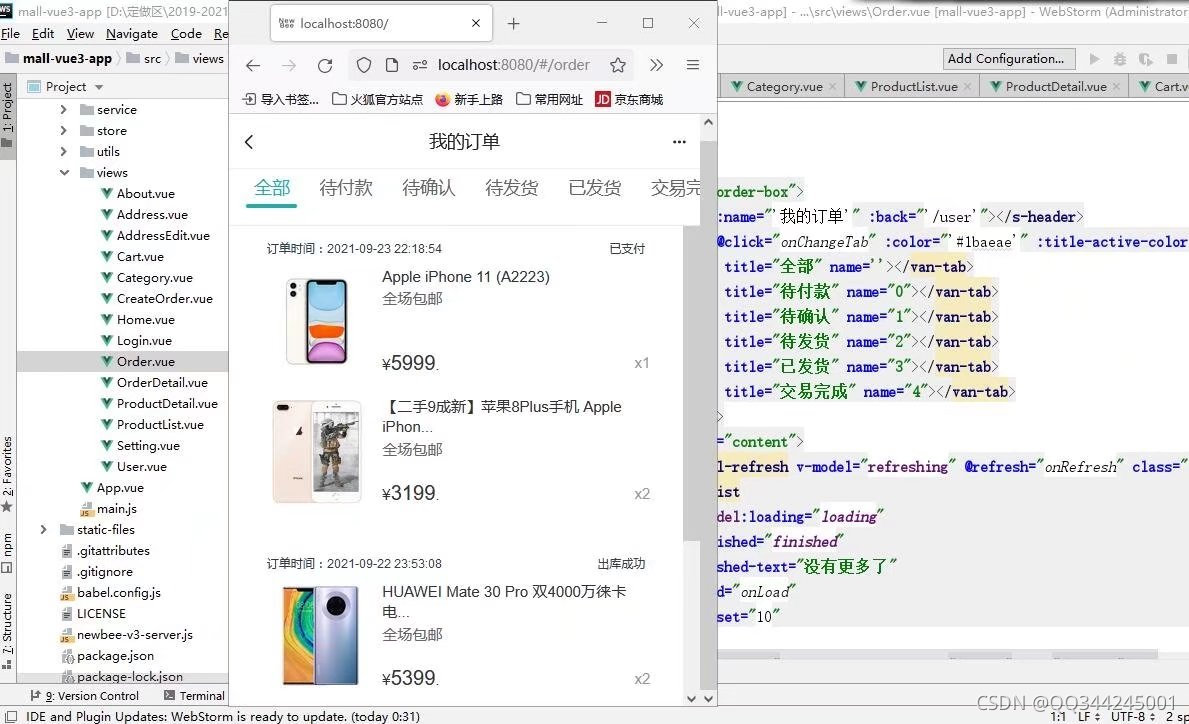Open Login.vue in the project tree
Image resolution: width=1189 pixels, height=724 pixels.
pos(144,340)
